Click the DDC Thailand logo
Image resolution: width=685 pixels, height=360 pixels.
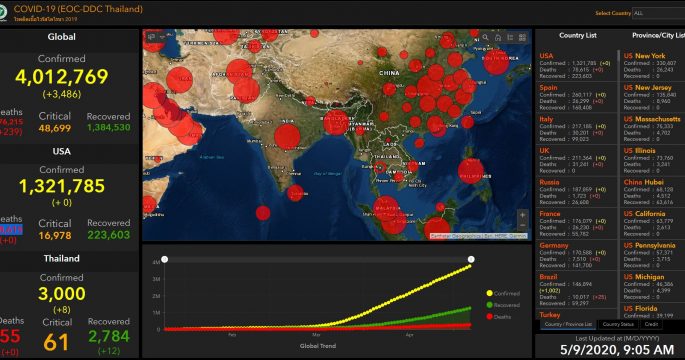click(3, 12)
